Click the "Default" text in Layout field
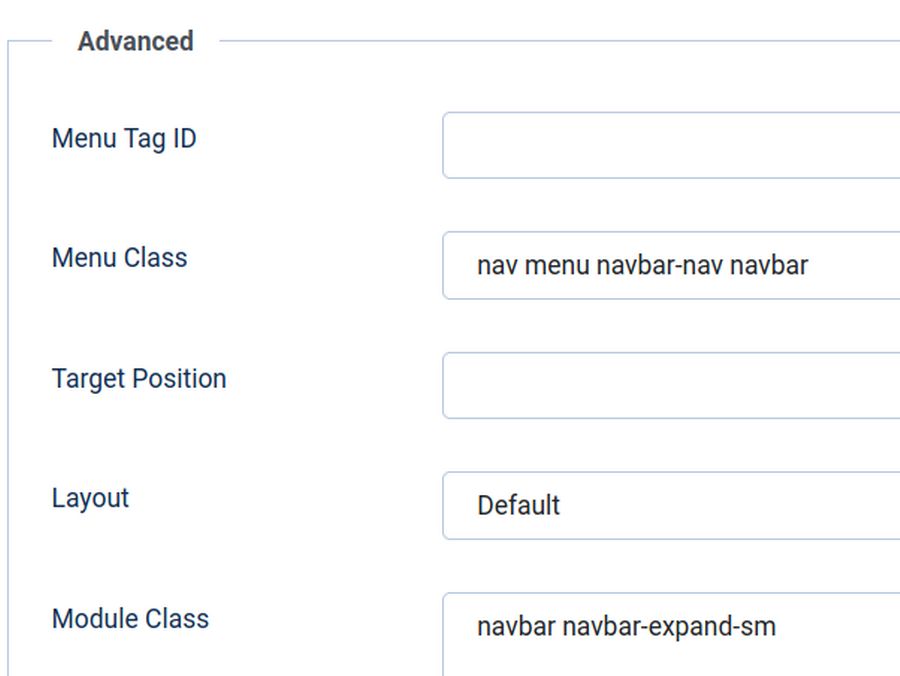The image size is (900, 676). click(518, 505)
